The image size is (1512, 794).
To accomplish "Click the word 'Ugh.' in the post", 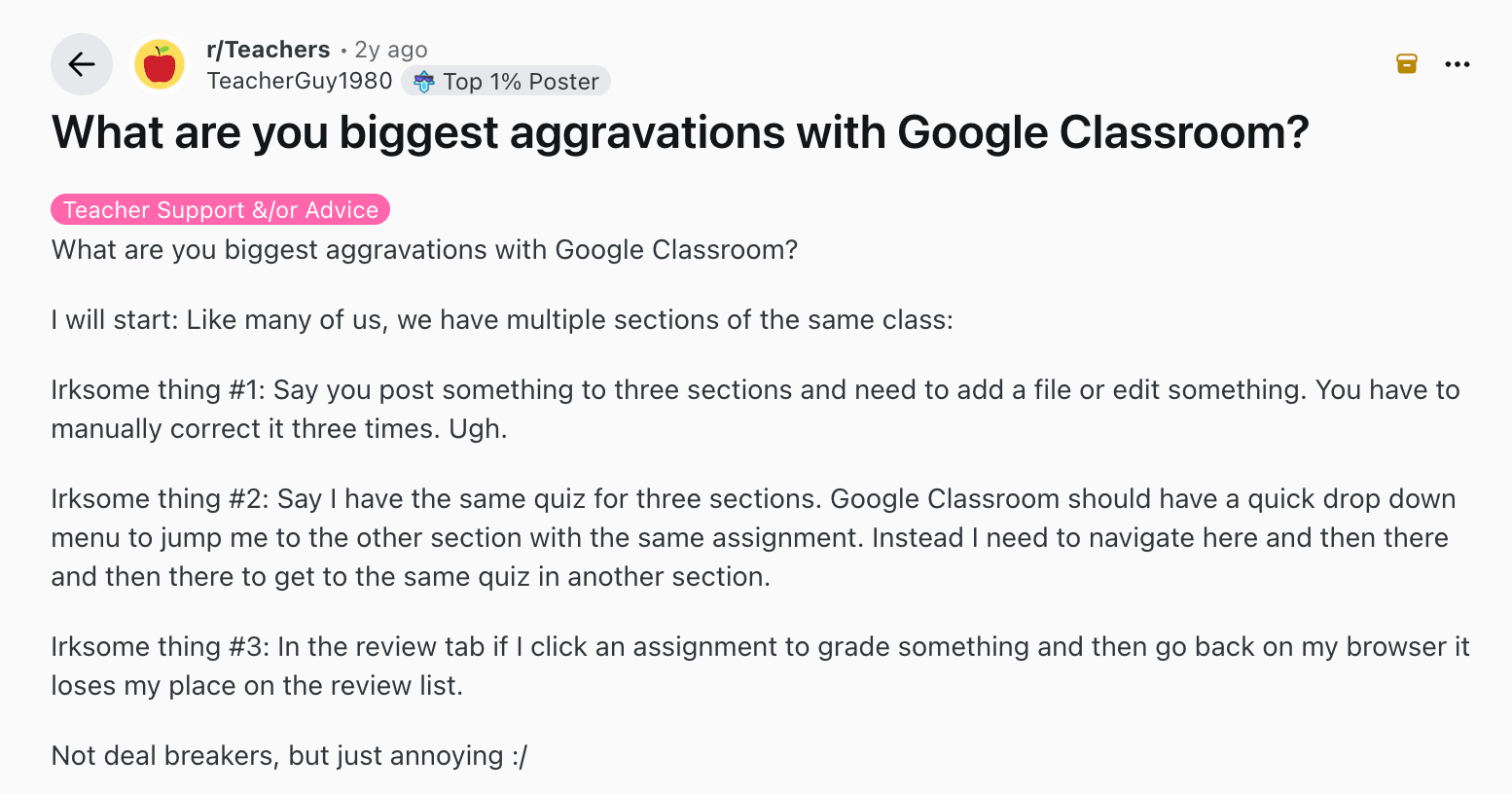I will [478, 429].
